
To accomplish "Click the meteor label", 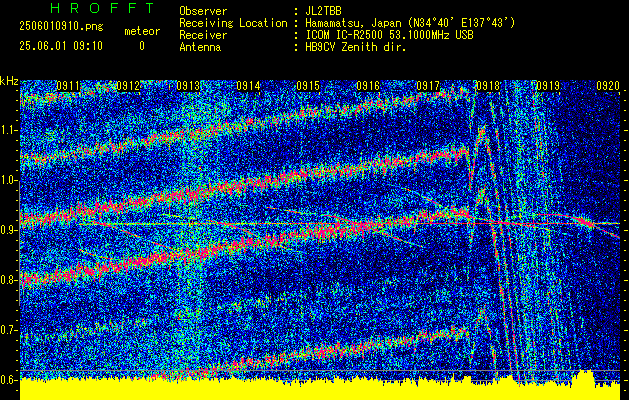I will pos(142,31).
